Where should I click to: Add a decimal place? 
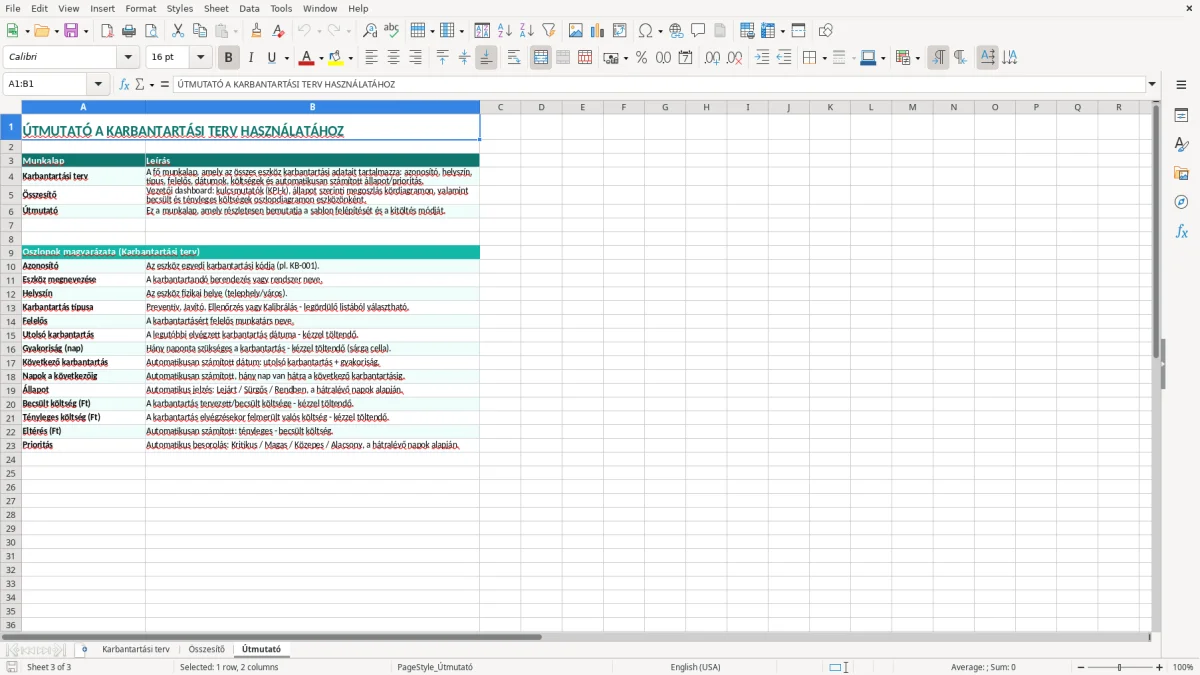pos(712,58)
